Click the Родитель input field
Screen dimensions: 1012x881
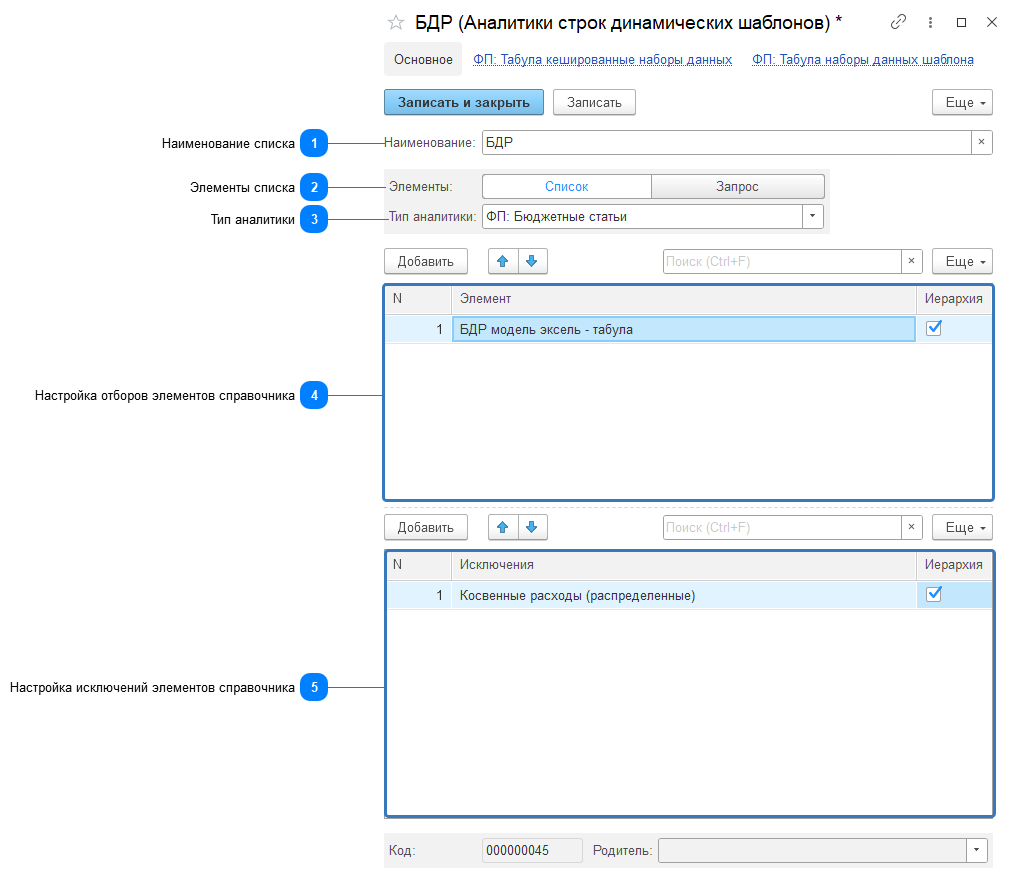click(x=812, y=850)
